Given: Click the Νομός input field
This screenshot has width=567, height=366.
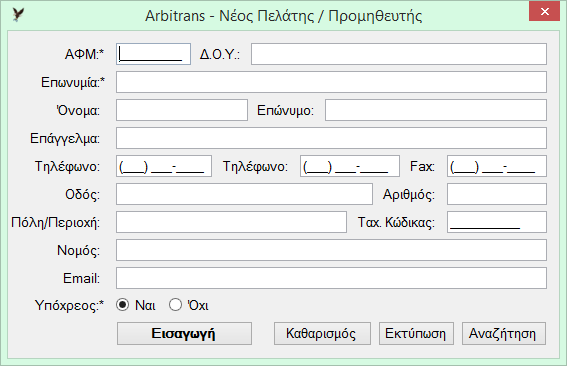Looking at the screenshot, I should click(x=331, y=250).
